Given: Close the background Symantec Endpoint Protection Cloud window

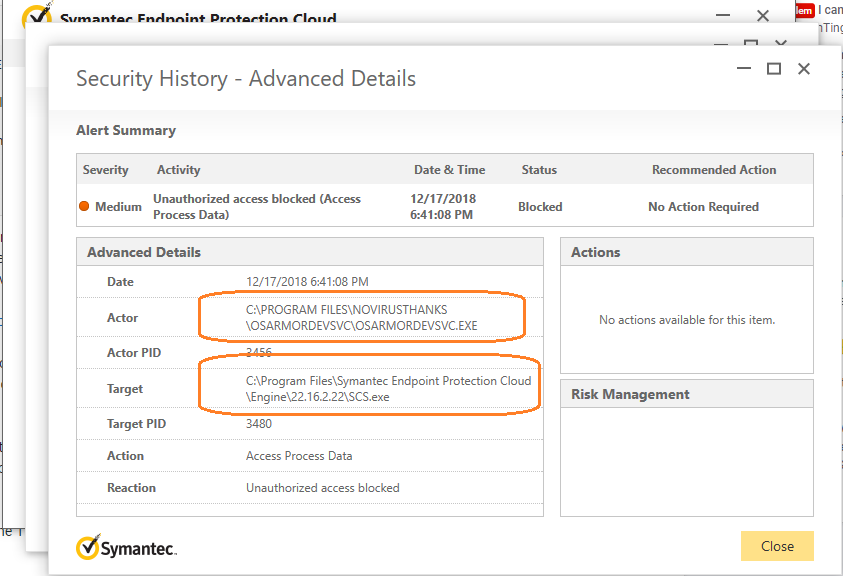Looking at the screenshot, I should 763,16.
